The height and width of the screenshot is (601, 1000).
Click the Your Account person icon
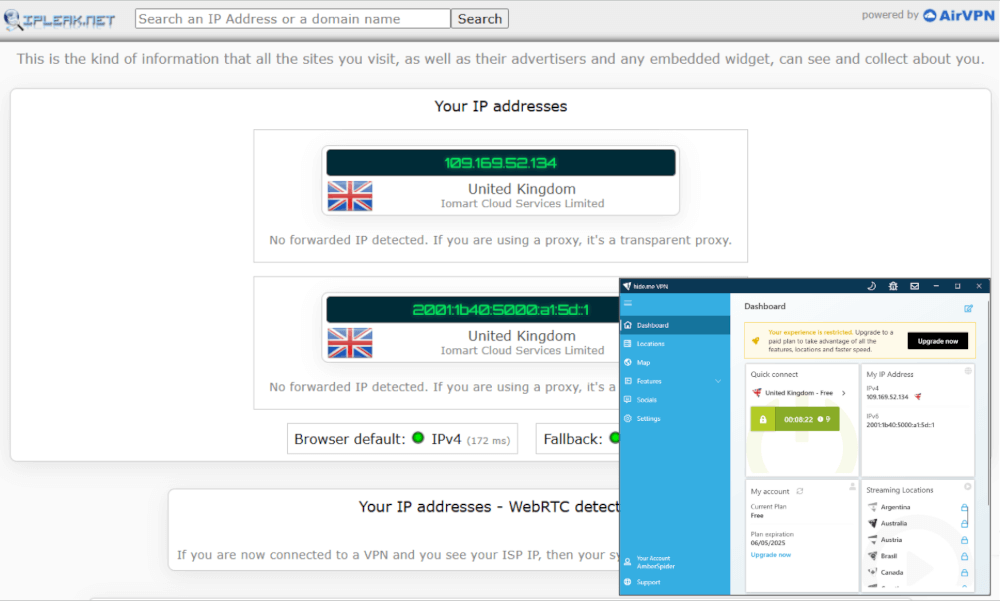tap(628, 562)
